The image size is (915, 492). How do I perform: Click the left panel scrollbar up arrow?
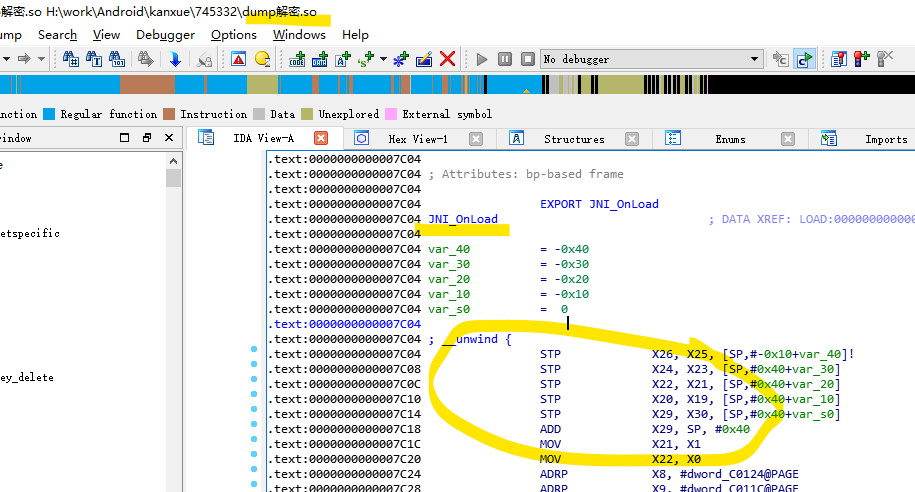coord(173,160)
